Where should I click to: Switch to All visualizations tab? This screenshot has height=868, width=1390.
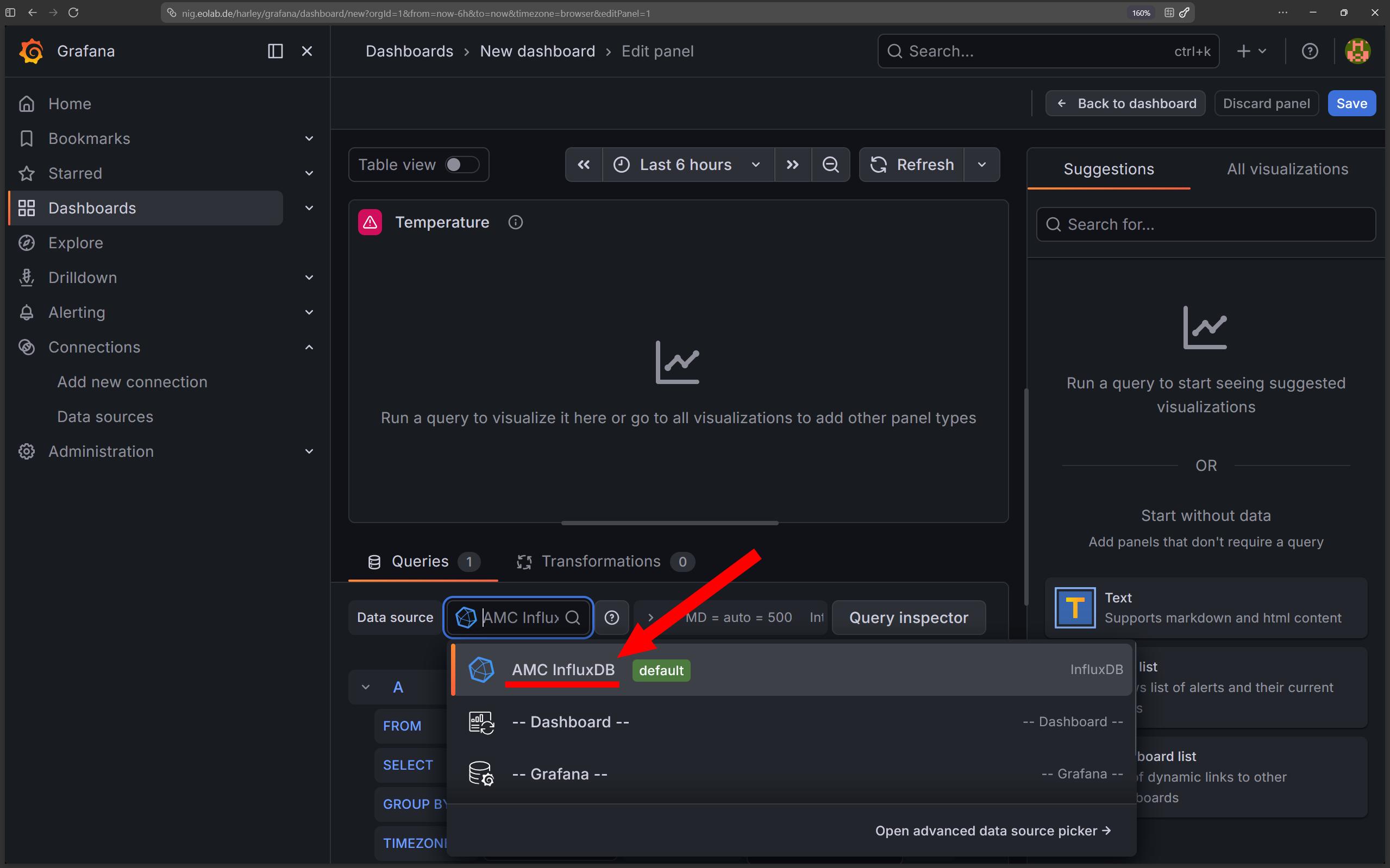tap(1287, 169)
